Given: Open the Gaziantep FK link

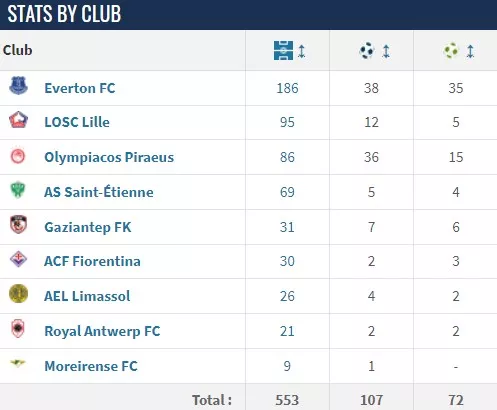Looking at the screenshot, I should click(88, 227).
